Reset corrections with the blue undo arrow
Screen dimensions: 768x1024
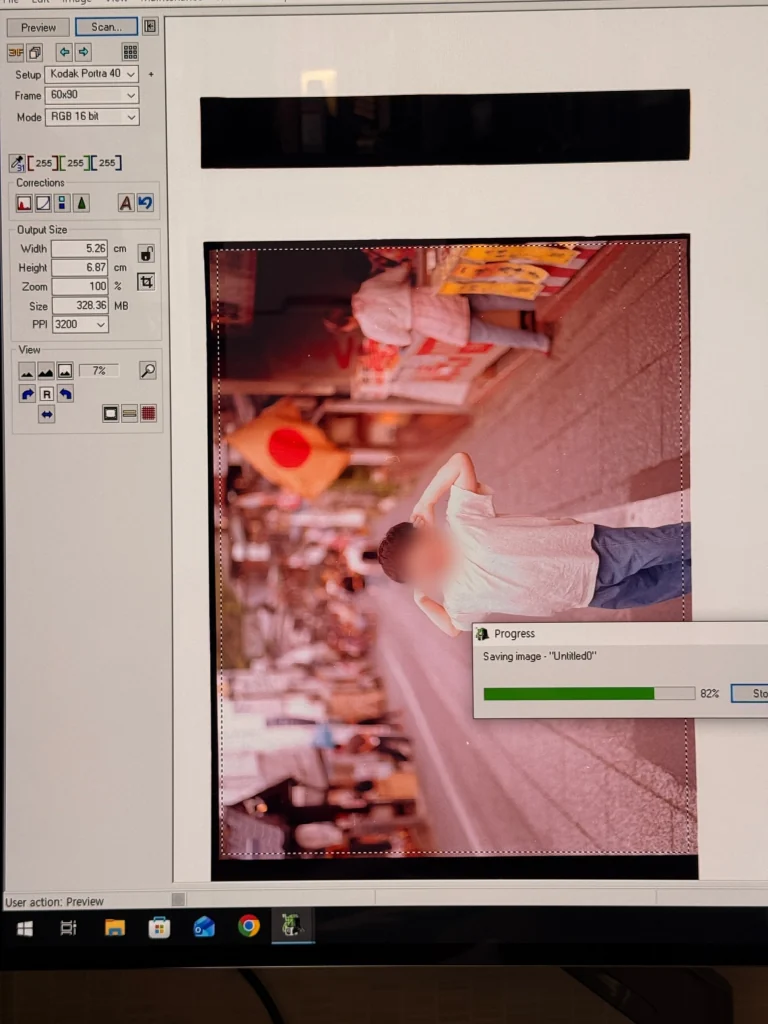(145, 203)
